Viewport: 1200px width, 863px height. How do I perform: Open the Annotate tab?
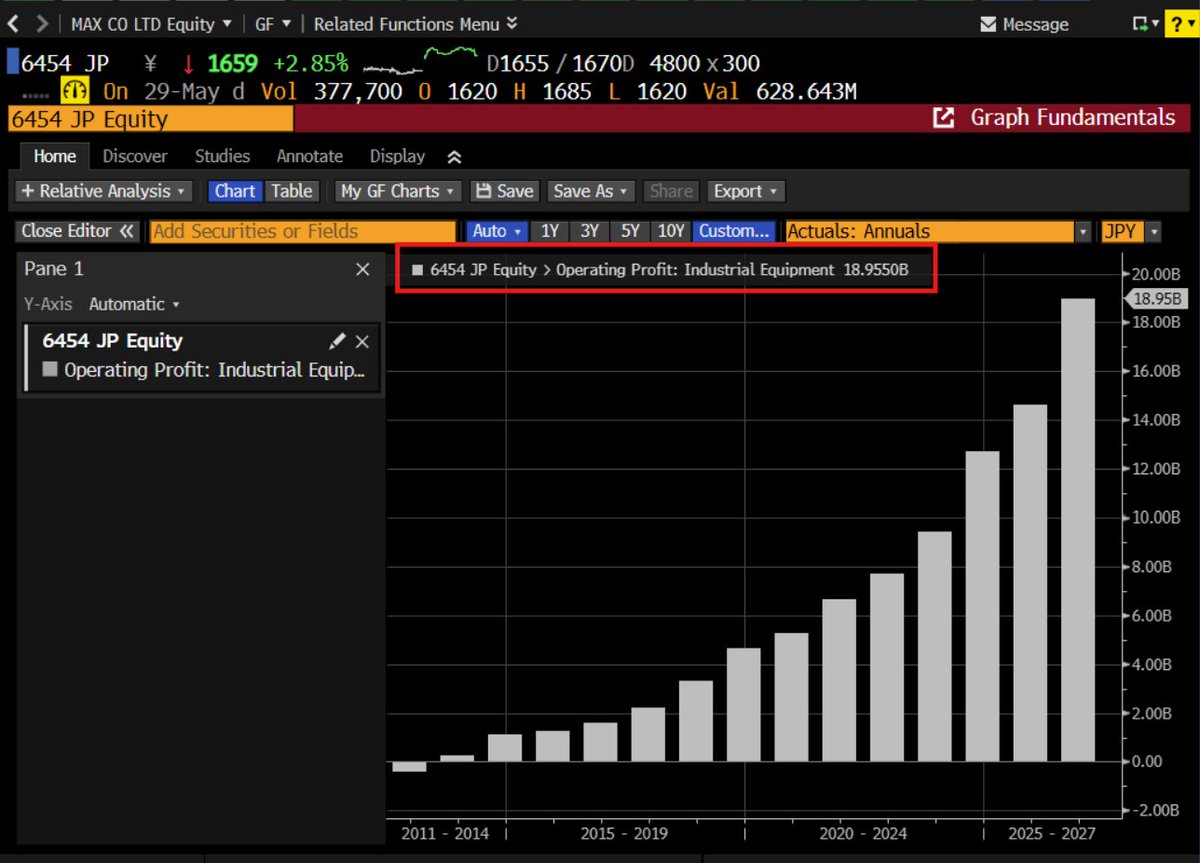coord(310,156)
